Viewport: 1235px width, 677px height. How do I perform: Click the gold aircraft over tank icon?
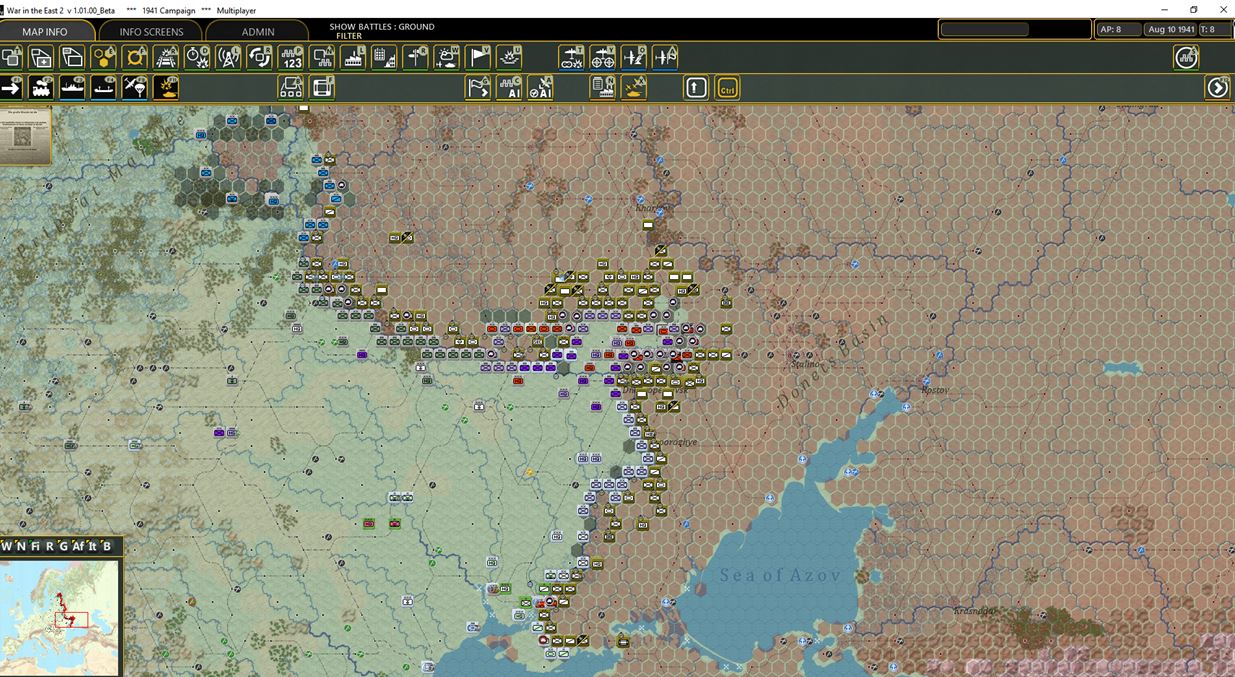[x=634, y=88]
